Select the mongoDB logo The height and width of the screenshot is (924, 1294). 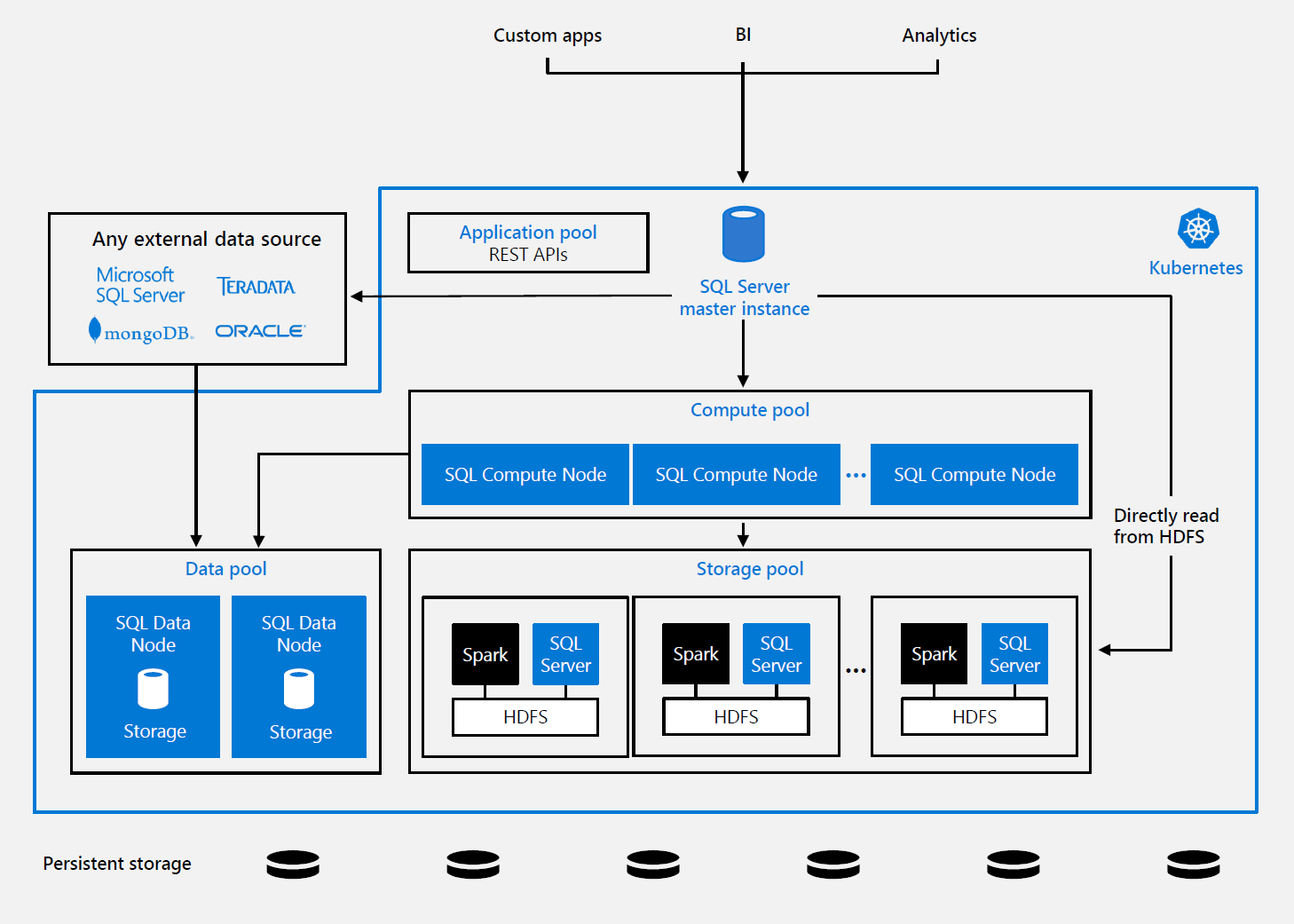pyautogui.click(x=140, y=329)
